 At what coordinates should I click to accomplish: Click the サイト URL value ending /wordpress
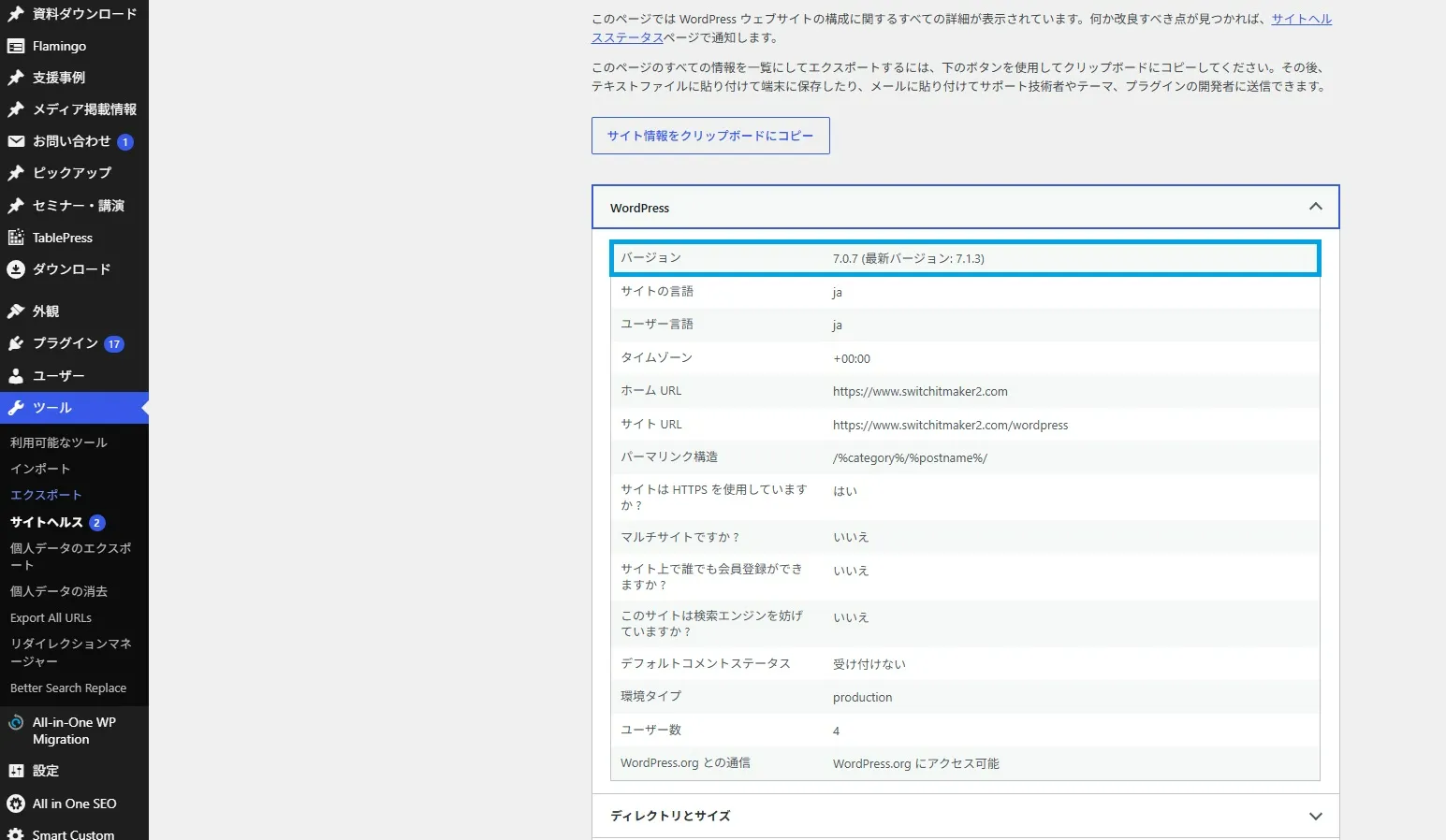[x=950, y=426]
